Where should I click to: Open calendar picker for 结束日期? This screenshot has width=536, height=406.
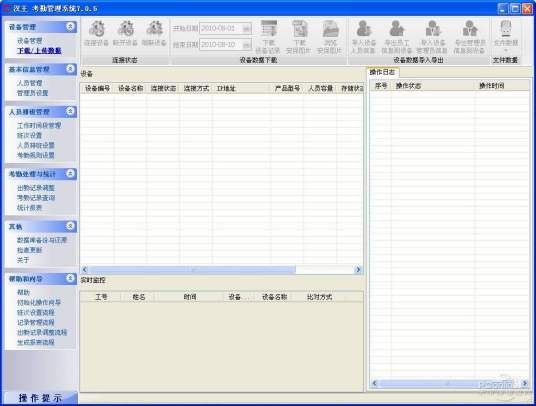click(247, 44)
